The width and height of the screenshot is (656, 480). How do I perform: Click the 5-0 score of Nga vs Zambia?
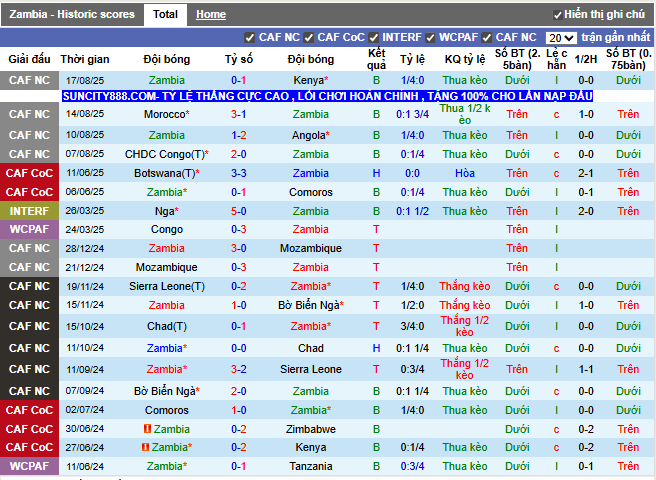238,211
